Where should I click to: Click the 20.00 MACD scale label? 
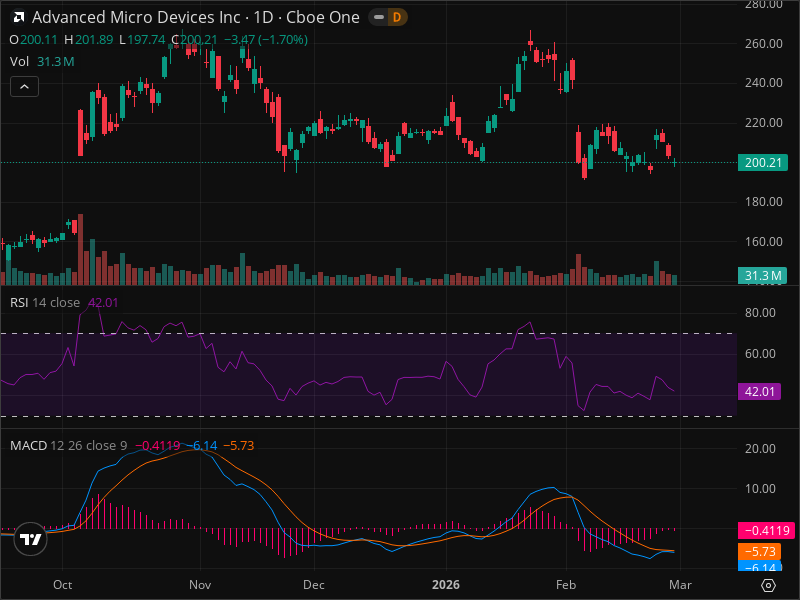click(760, 448)
